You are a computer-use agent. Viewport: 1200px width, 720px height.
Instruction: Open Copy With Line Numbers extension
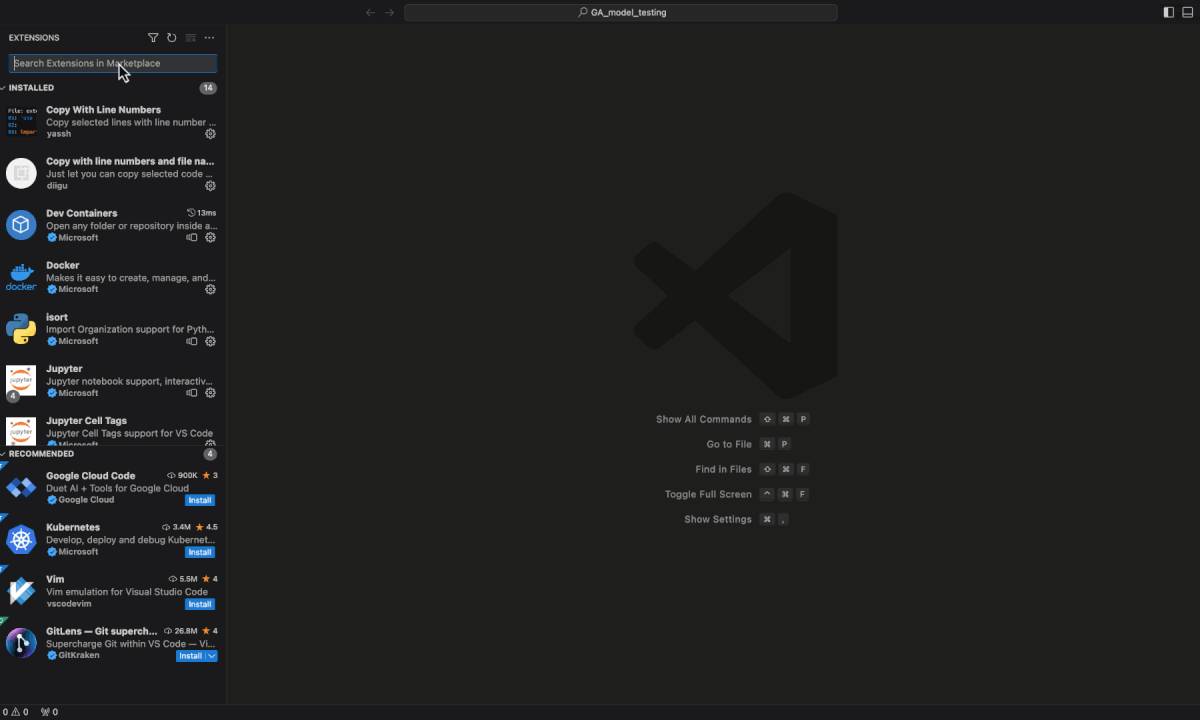[x=113, y=121]
